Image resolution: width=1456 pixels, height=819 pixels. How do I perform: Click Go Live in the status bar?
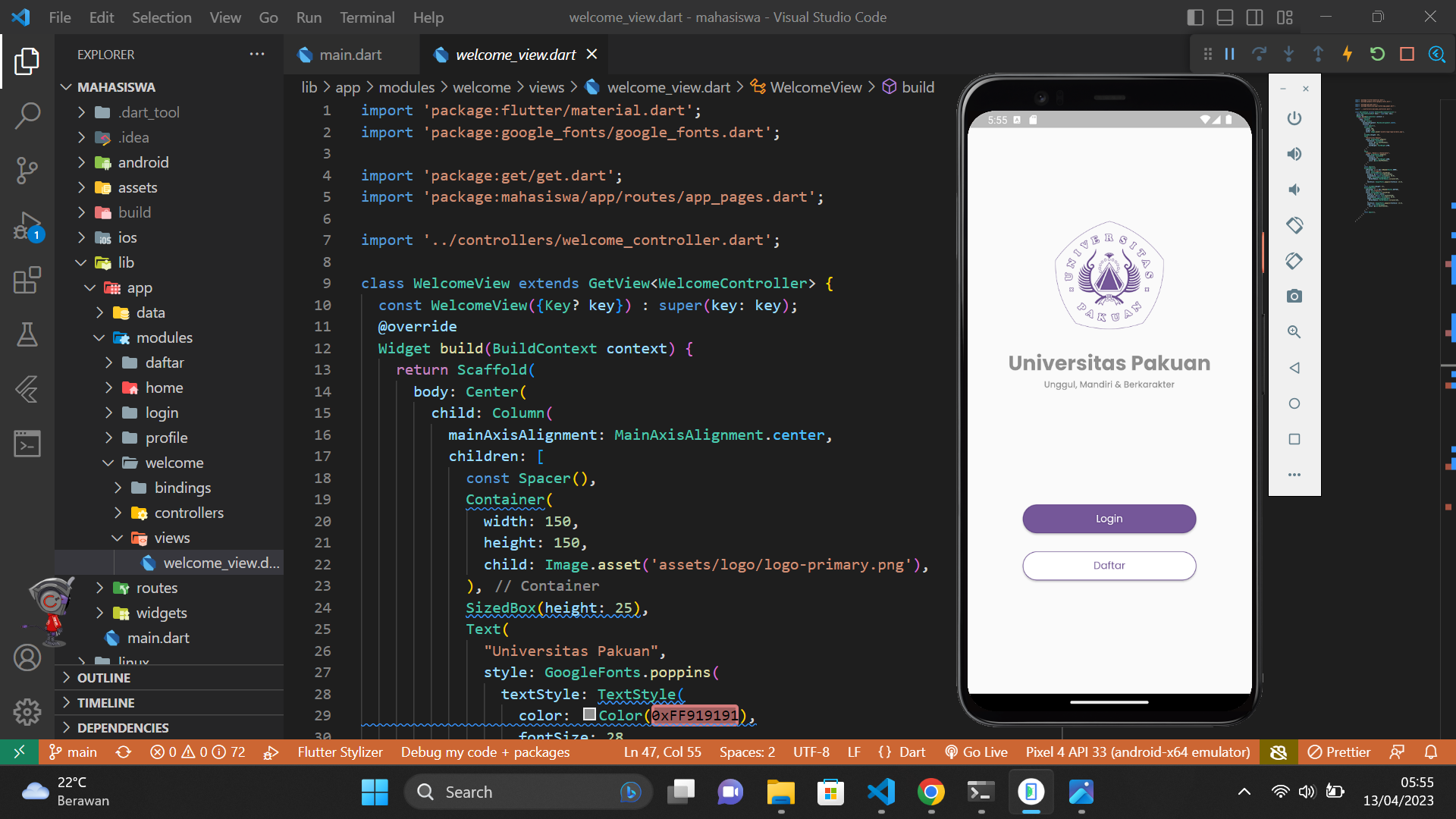click(976, 752)
